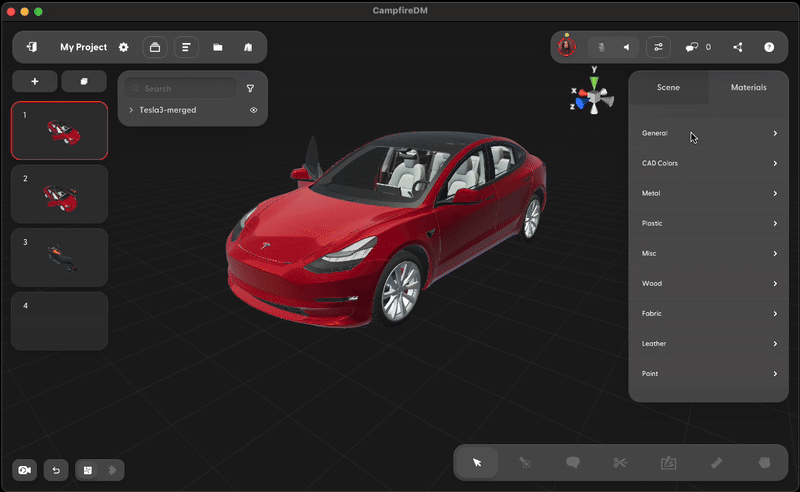This screenshot has width=800, height=492.
Task: Click the icon right of the folder
Action: click(248, 47)
